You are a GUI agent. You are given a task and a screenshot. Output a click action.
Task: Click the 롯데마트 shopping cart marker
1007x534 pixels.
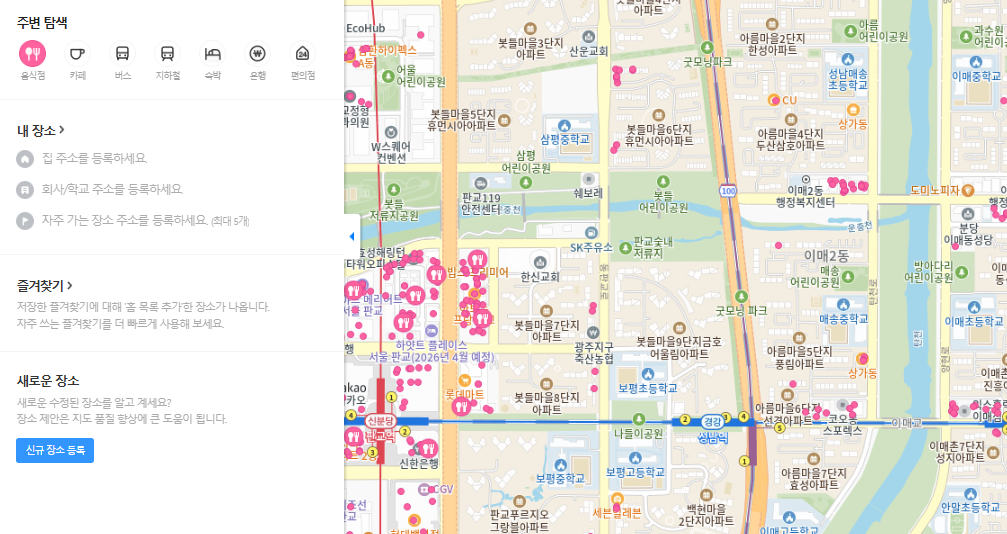464,380
